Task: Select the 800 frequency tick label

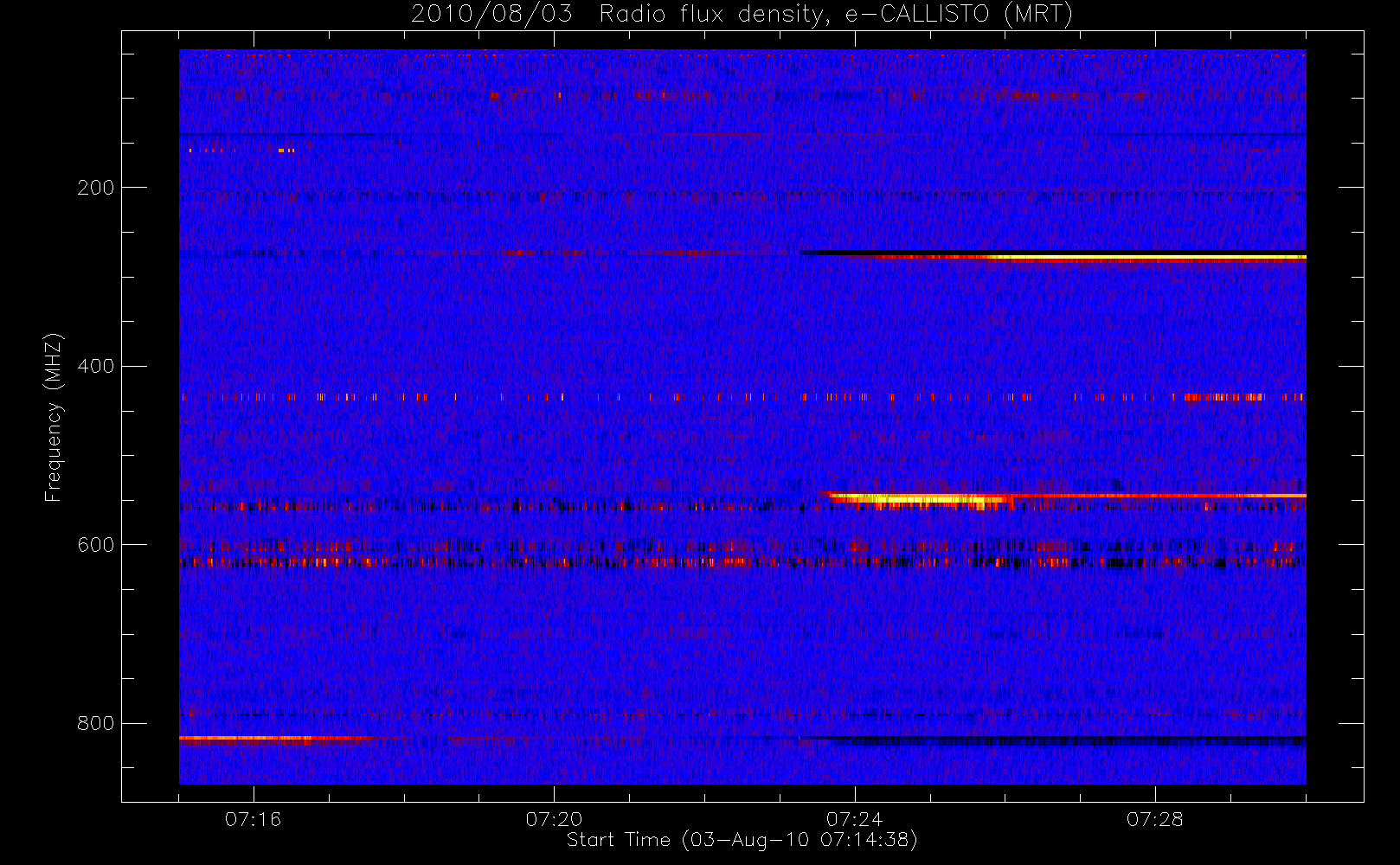Action: 95,724
